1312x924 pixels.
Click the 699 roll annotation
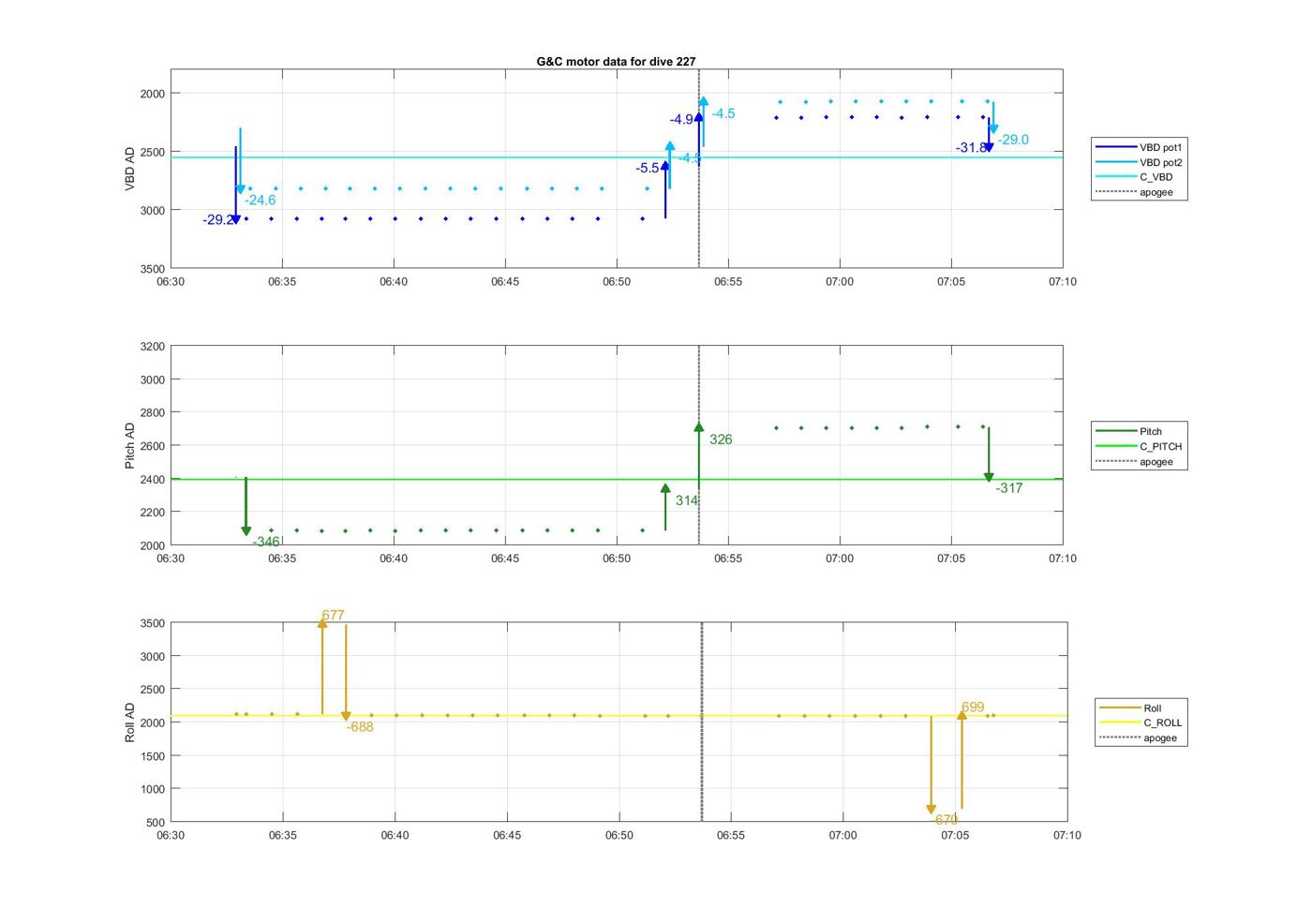(973, 708)
